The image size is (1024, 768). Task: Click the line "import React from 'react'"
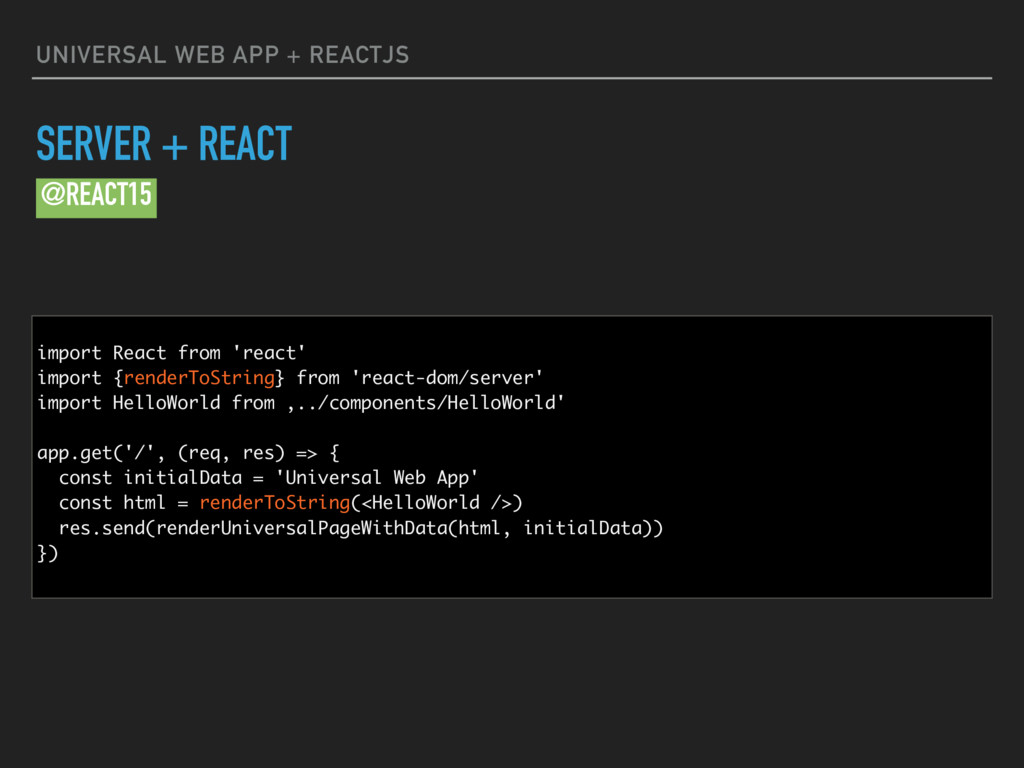(171, 353)
